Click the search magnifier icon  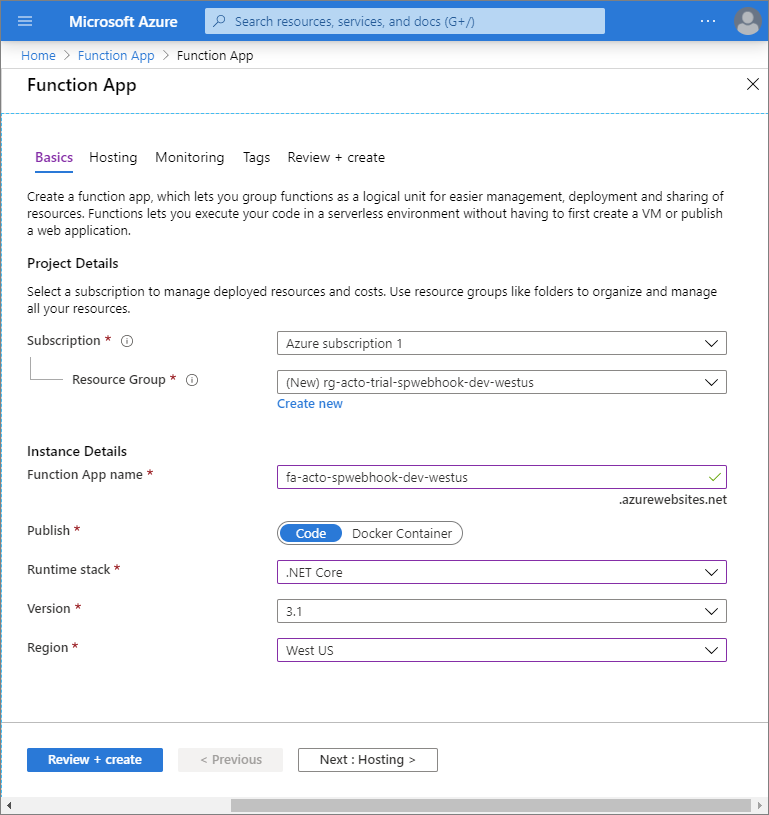click(x=219, y=21)
